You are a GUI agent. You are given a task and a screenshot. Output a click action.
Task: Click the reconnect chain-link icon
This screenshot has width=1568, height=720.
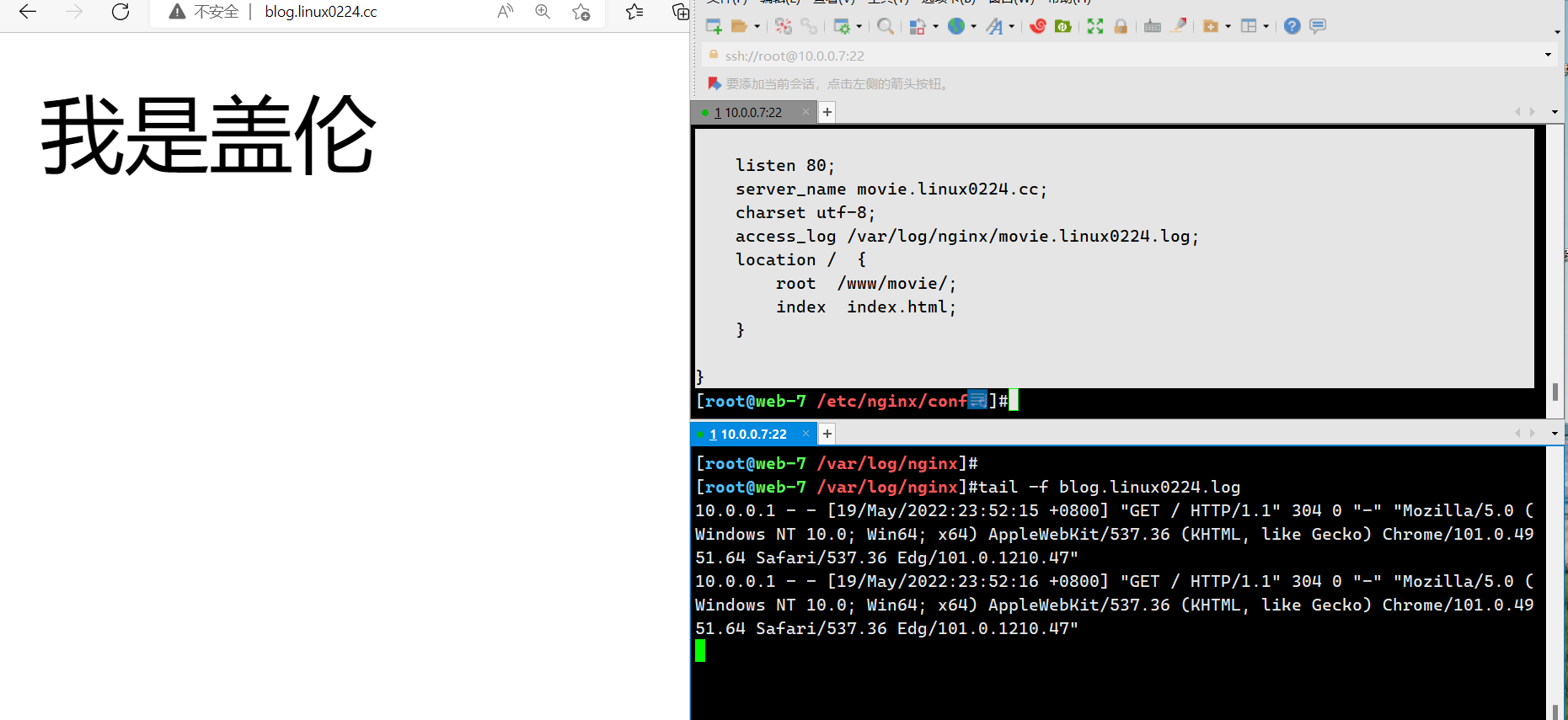click(809, 26)
